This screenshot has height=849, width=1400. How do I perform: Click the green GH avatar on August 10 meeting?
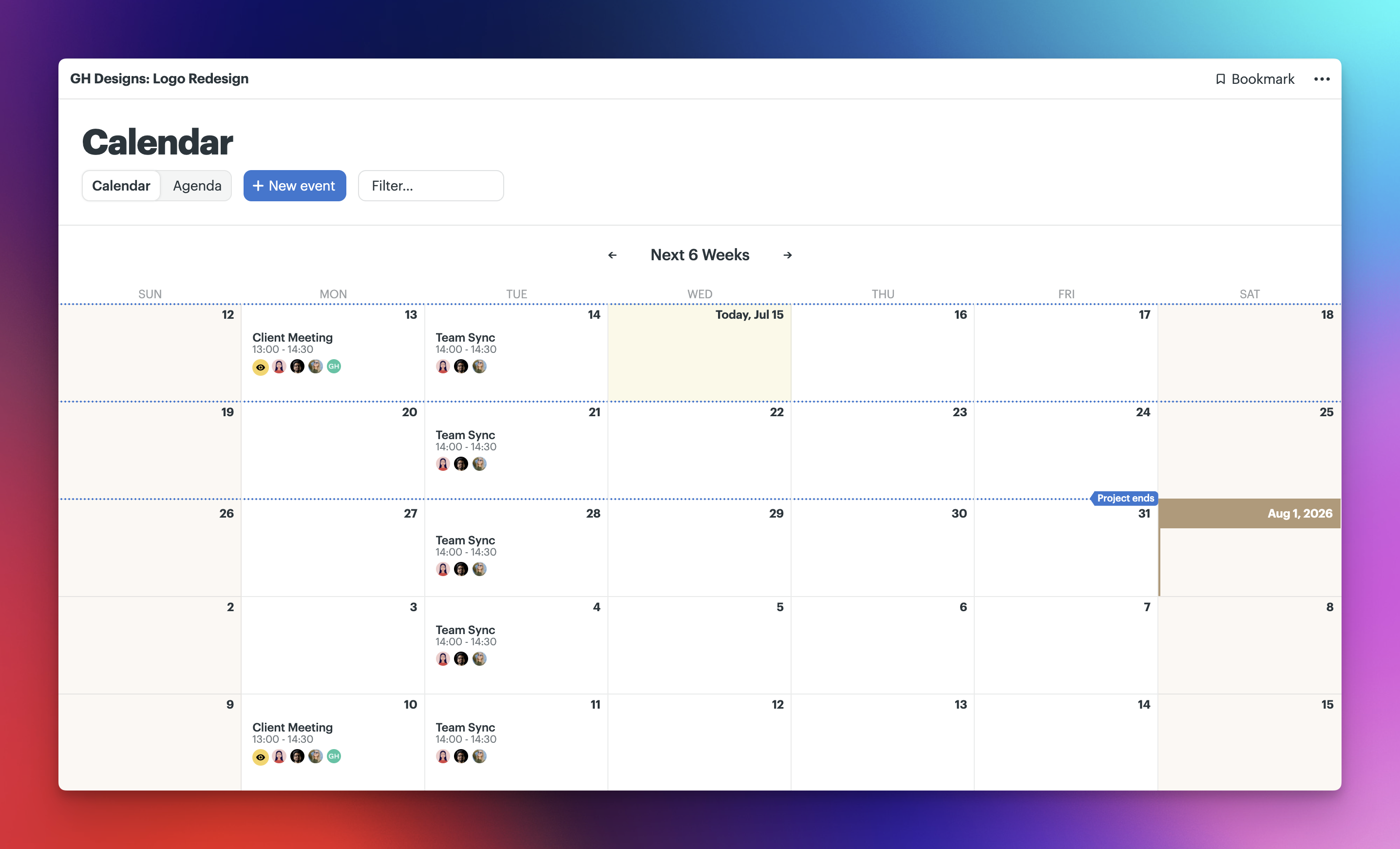(334, 756)
